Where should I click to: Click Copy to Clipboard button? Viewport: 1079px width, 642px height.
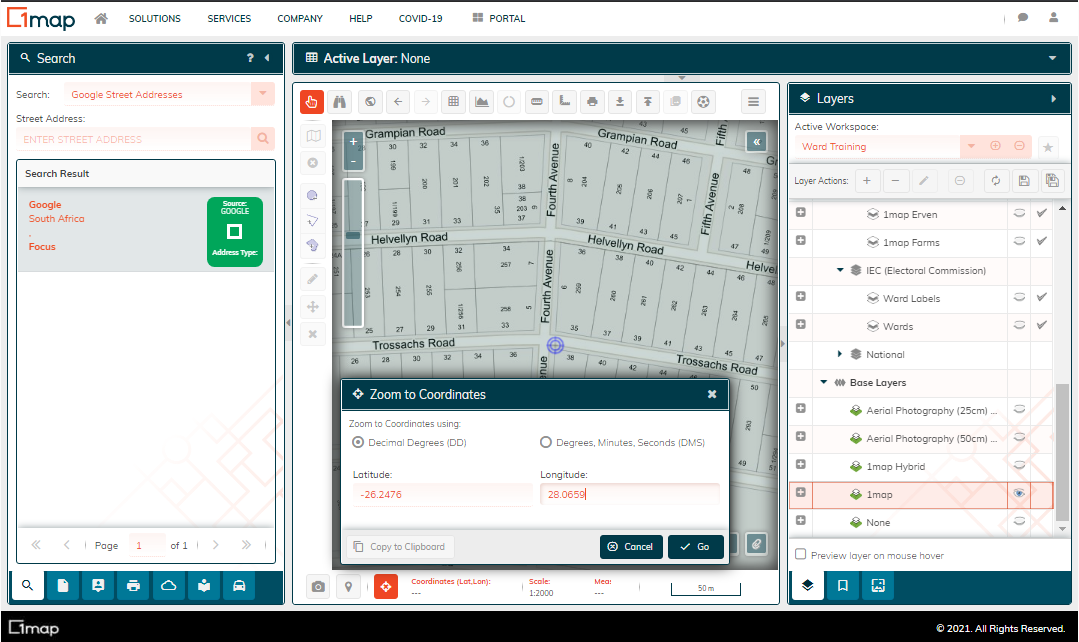tap(400, 547)
